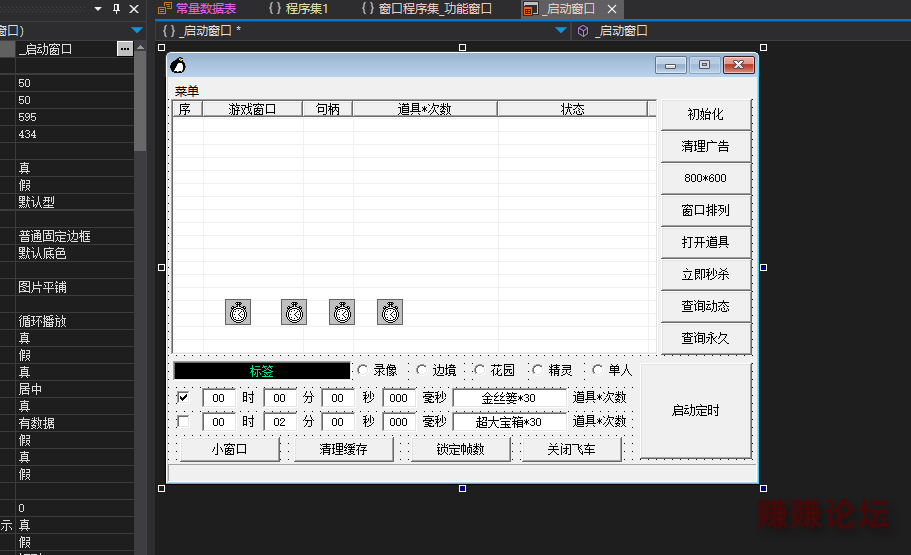Screen dimensions: 911x555
Task: Expand the properties panel blue dropdown arrow
Action: [x=137, y=31]
